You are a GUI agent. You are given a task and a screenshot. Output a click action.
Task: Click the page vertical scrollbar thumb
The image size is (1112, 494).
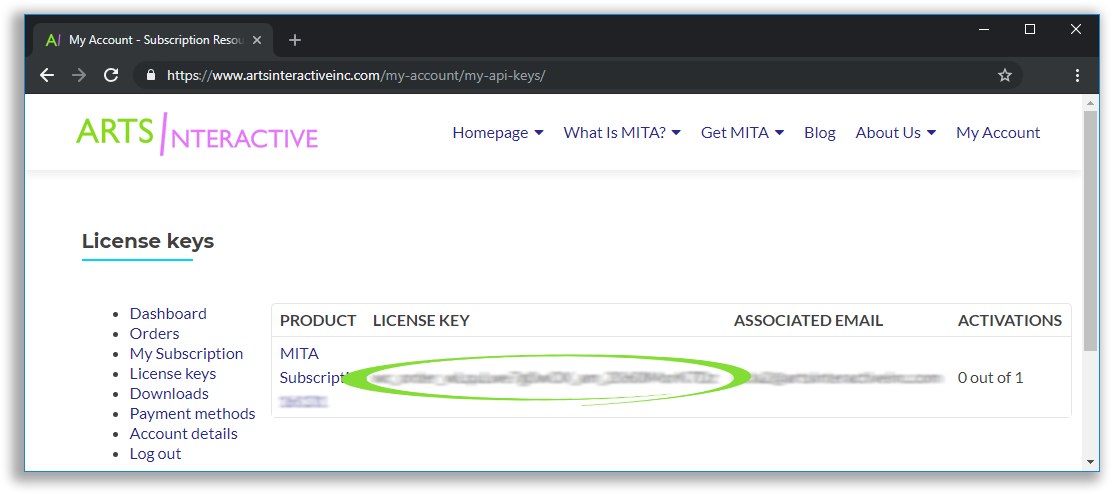pyautogui.click(x=1091, y=230)
